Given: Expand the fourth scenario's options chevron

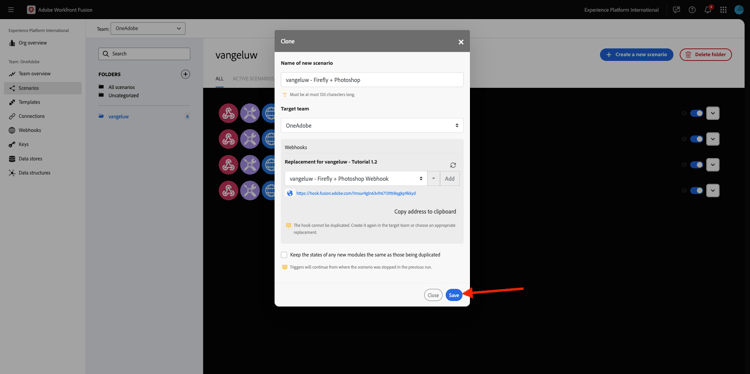Looking at the screenshot, I should [x=713, y=191].
